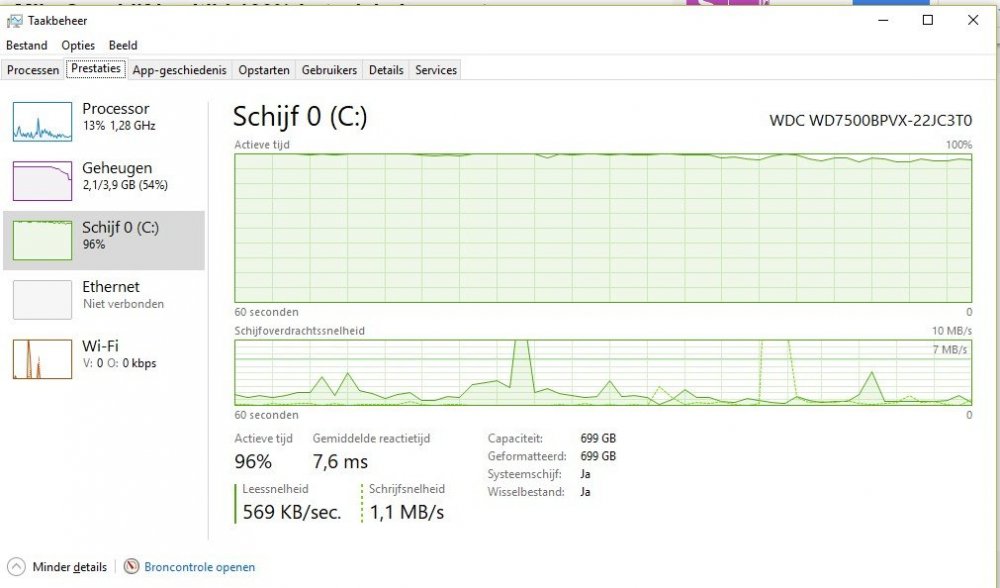The width and height of the screenshot is (1000, 588).
Task: Switch to the Services tab
Action: click(x=436, y=70)
